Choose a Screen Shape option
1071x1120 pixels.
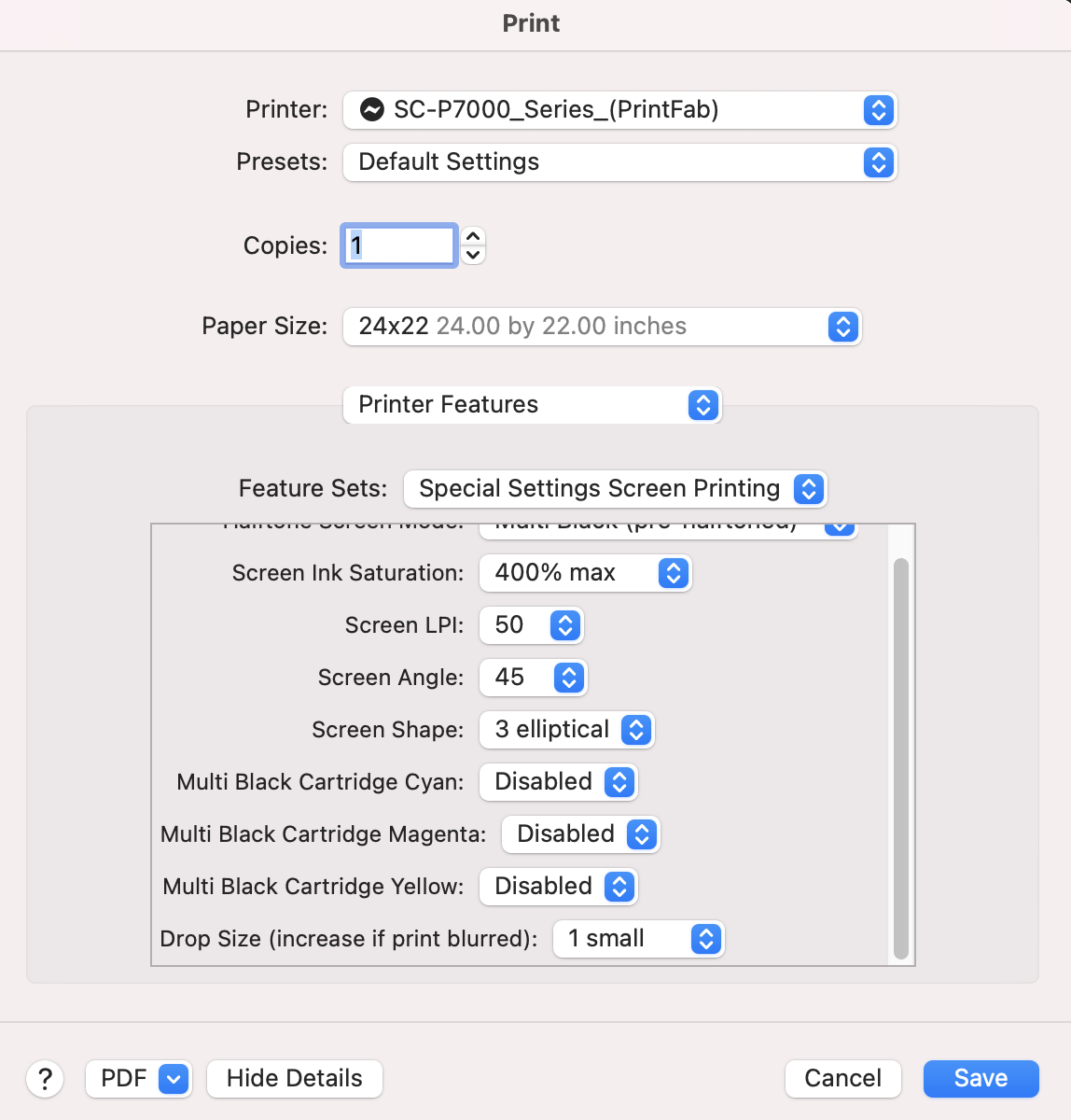[x=567, y=730]
